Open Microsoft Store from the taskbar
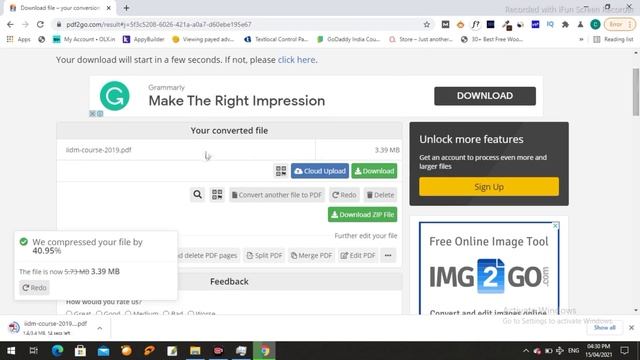This screenshot has width=640, height=360. pyautogui.click(x=80, y=351)
